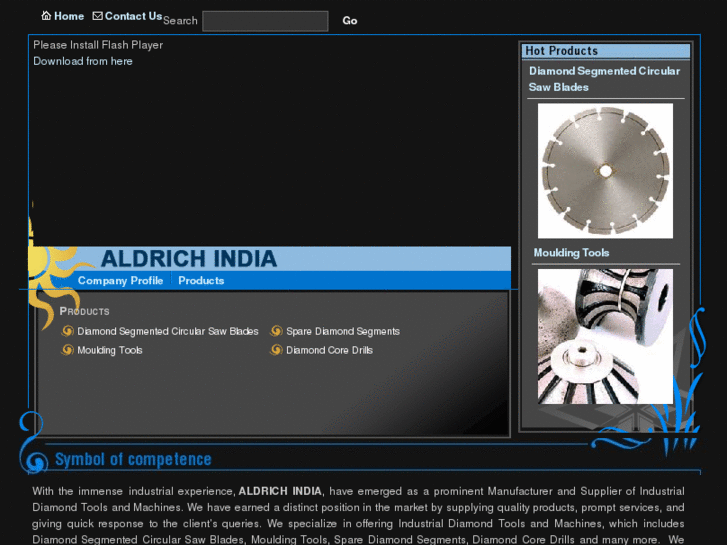Click the Symbol of competence heading
The width and height of the screenshot is (727, 545).
[x=133, y=459]
